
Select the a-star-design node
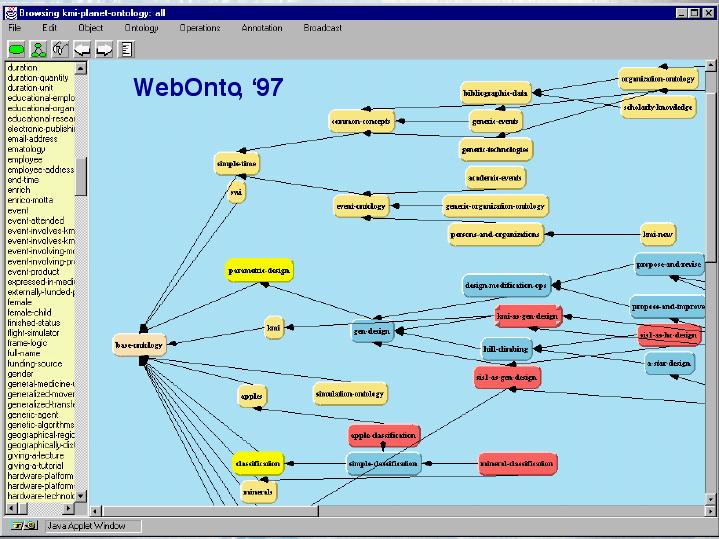pos(669,363)
